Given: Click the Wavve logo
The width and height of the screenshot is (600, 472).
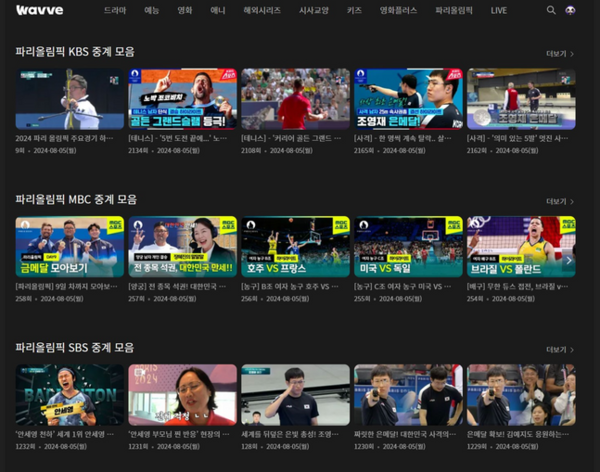Looking at the screenshot, I should pos(40,10).
